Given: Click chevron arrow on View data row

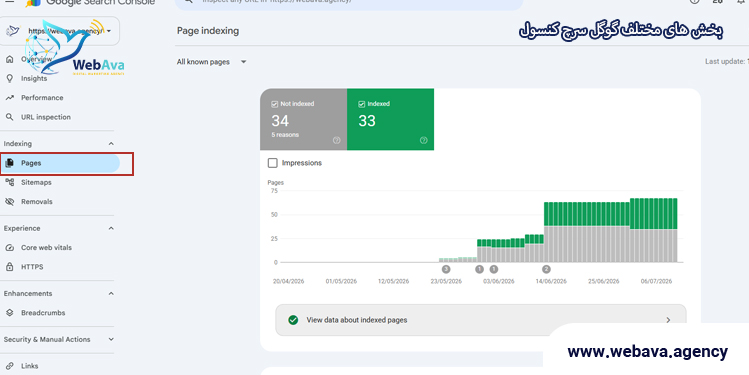Looking at the screenshot, I should pos(668,320).
